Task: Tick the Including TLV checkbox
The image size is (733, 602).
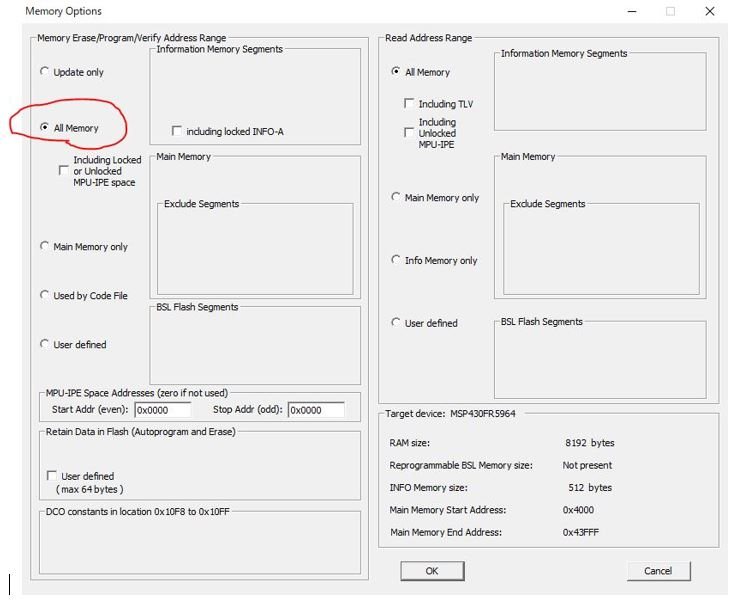Action: (409, 103)
